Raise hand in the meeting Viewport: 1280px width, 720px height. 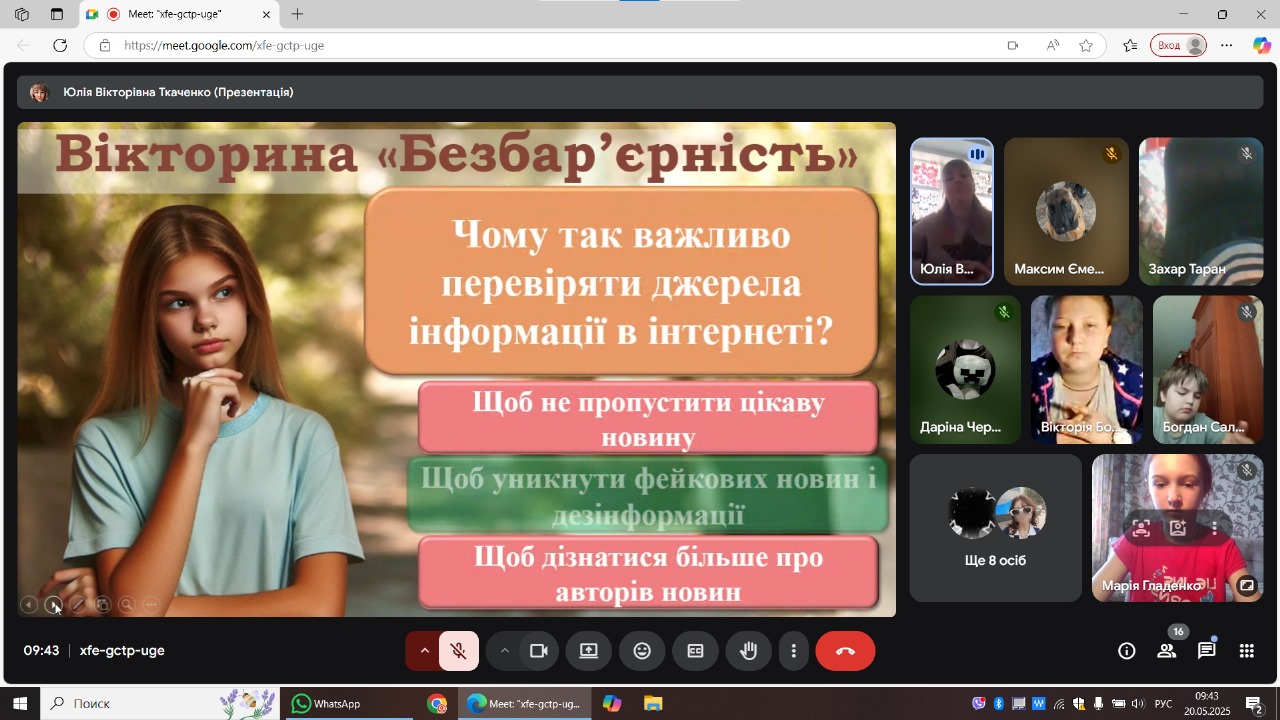(x=748, y=651)
